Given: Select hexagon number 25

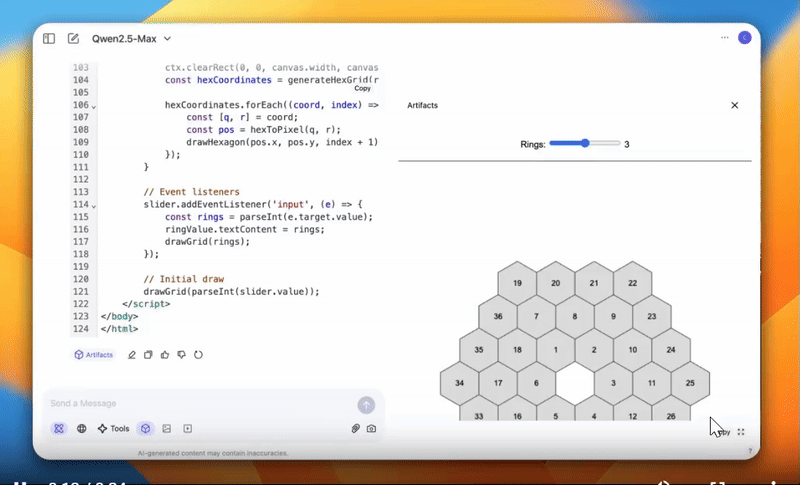Looking at the screenshot, I should 690,383.
